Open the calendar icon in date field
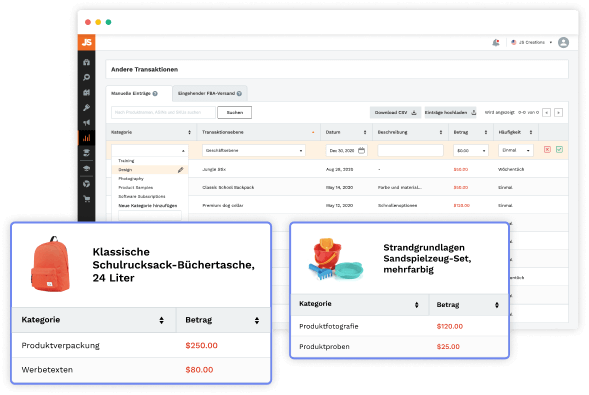Image resolution: width=589 pixels, height=395 pixels. point(361,151)
